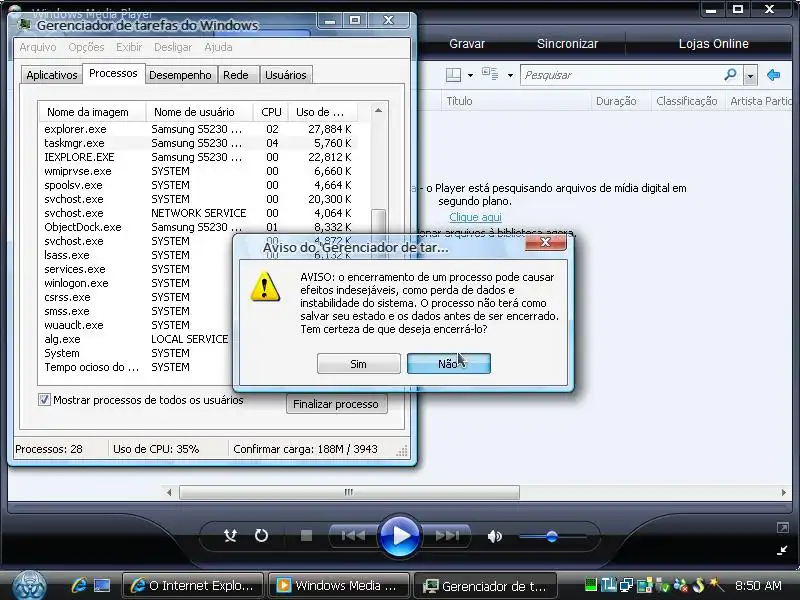Open the Sincronizar tab in Media Player

(567, 44)
